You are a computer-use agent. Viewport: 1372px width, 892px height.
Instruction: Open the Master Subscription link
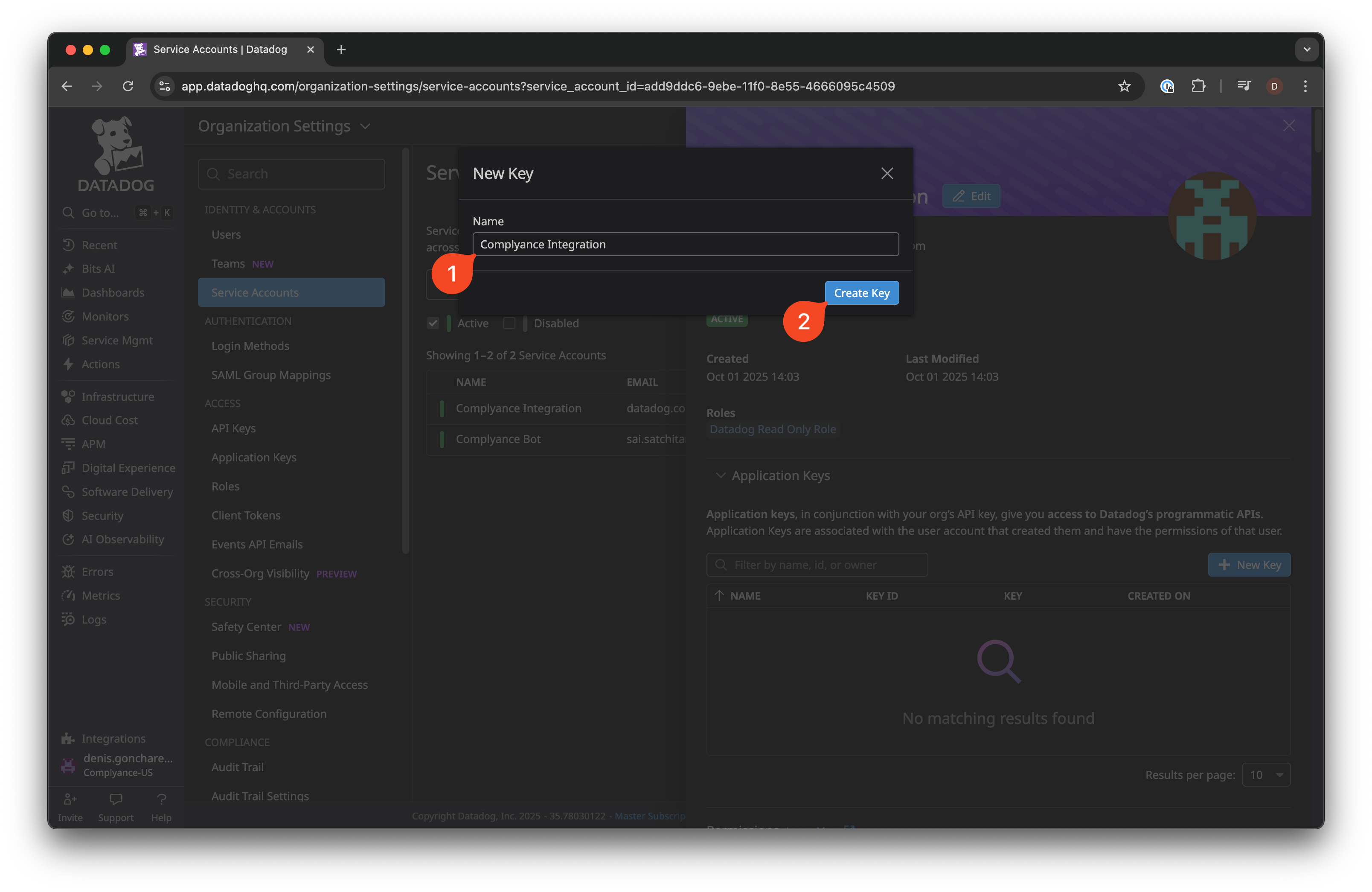point(649,816)
